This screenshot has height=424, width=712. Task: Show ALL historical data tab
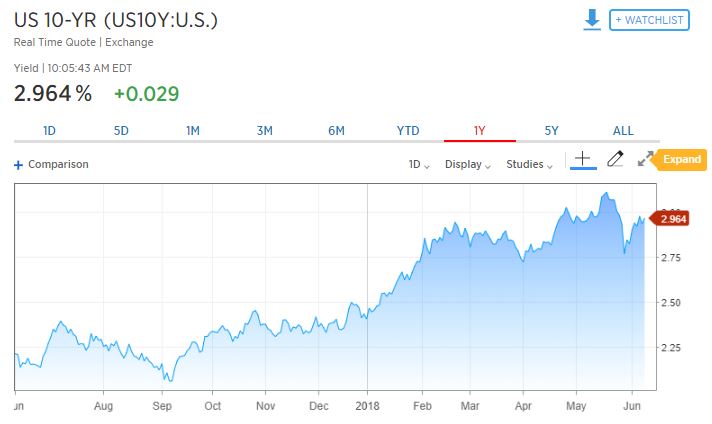pos(623,131)
